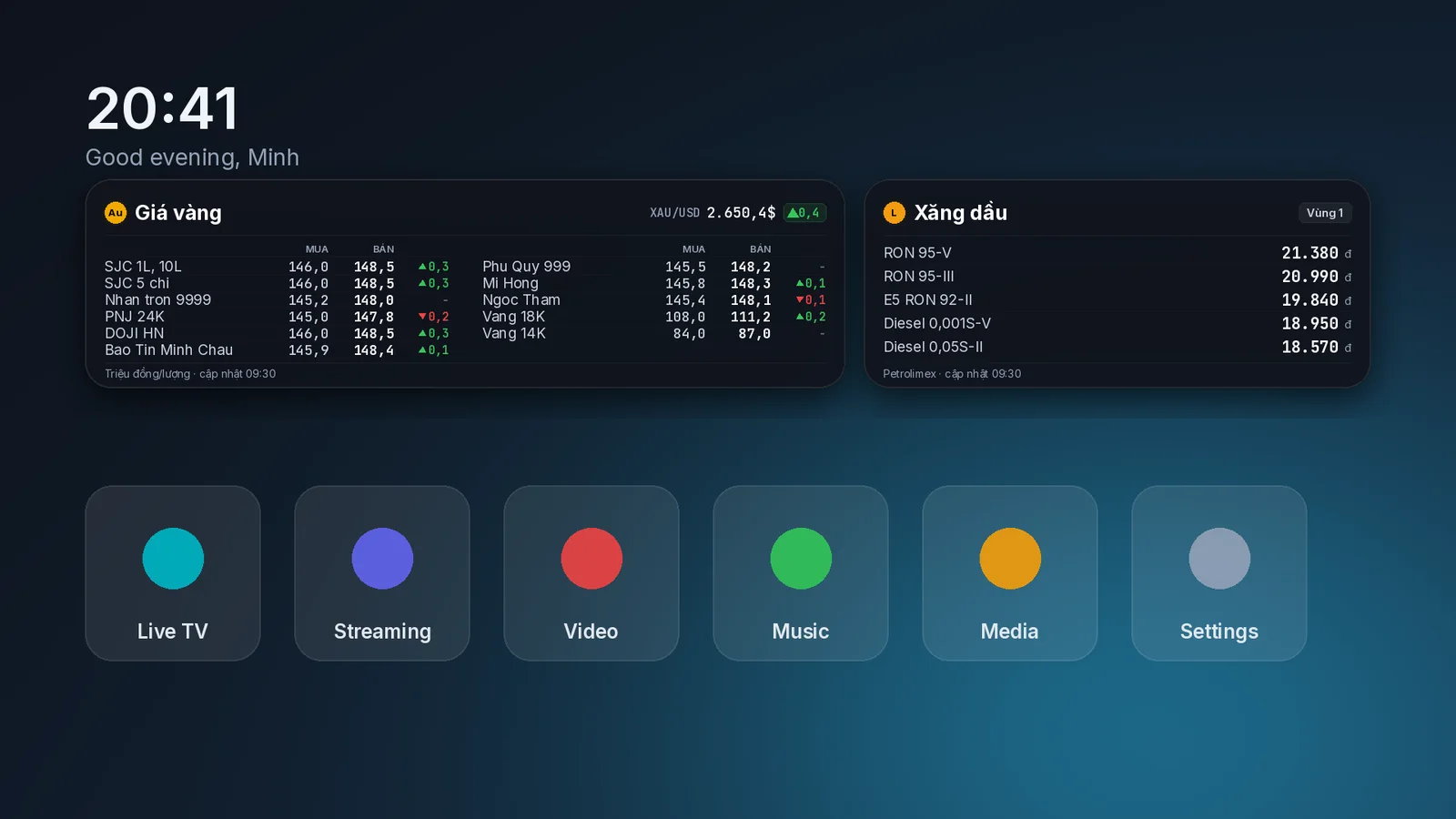Select the Streaming tile label
Image resolution: width=1456 pixels, height=819 pixels.
[382, 632]
